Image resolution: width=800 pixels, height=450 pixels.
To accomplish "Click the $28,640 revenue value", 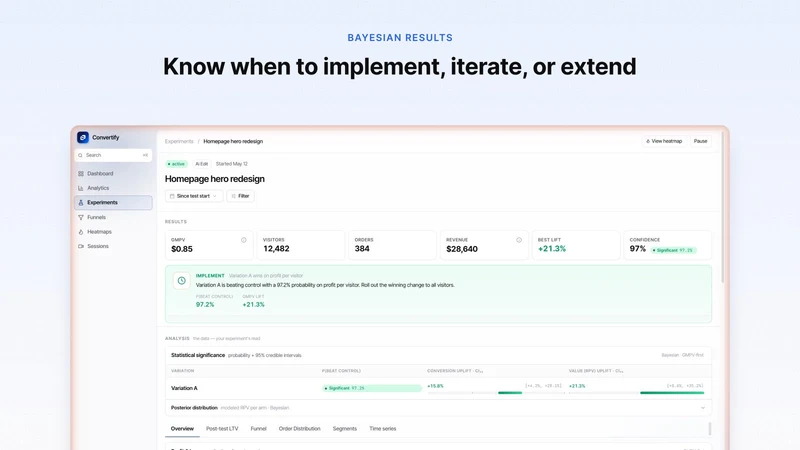I will [x=462, y=249].
